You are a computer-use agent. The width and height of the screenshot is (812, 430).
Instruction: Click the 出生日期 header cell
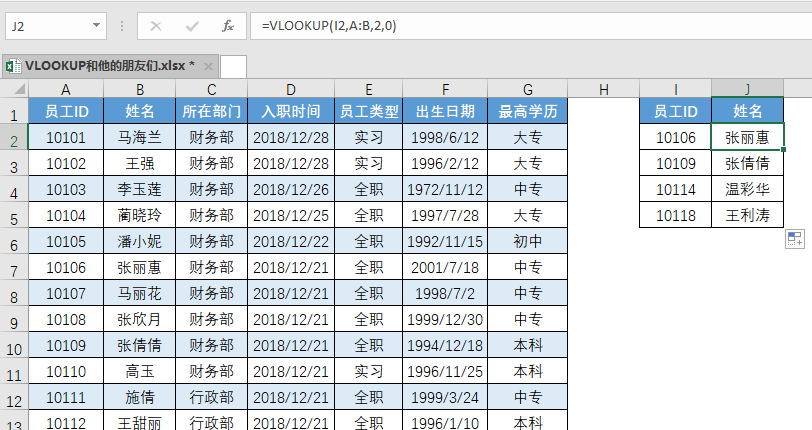pos(445,111)
